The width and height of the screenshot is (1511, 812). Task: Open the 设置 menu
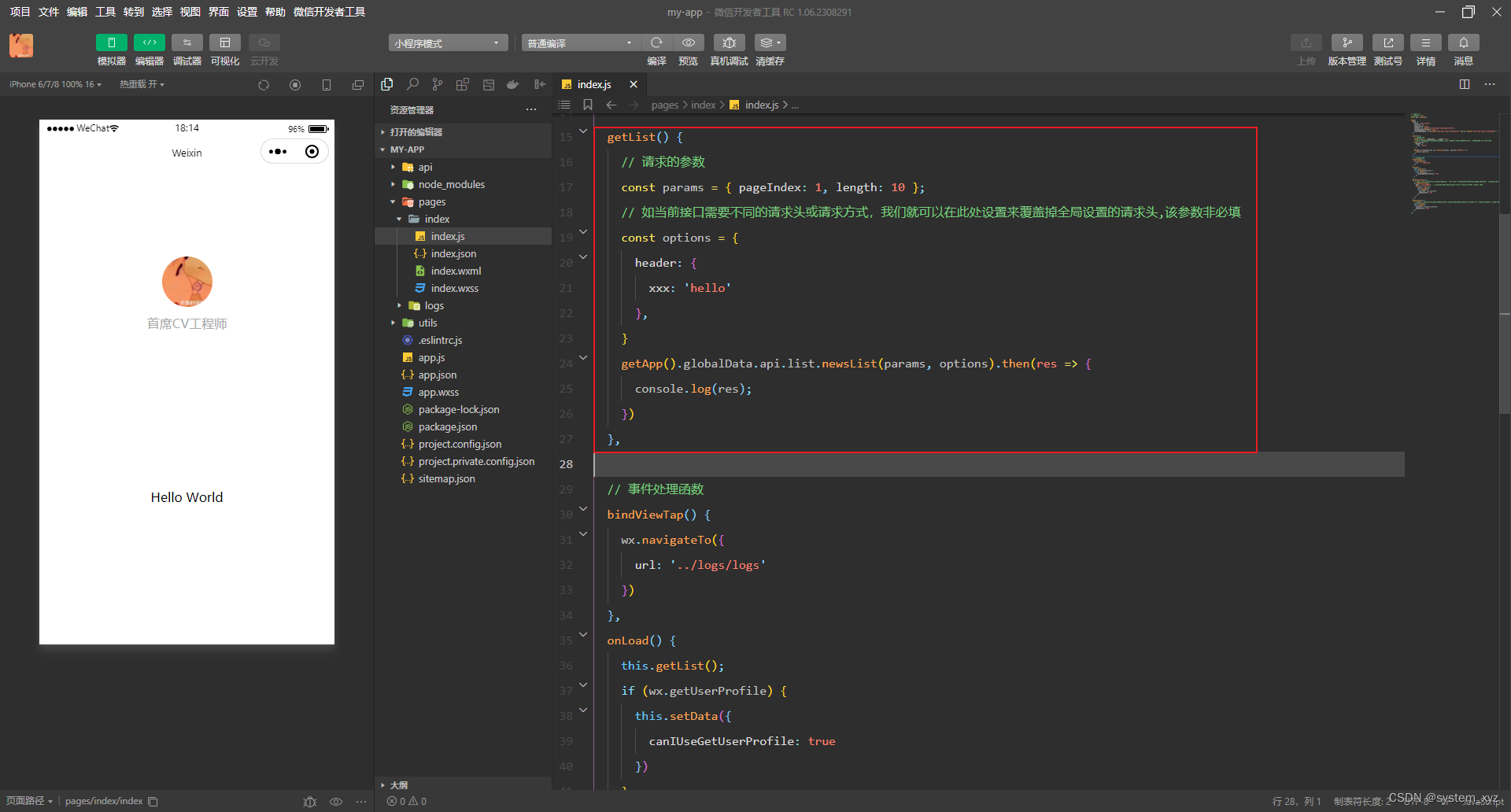(x=246, y=12)
